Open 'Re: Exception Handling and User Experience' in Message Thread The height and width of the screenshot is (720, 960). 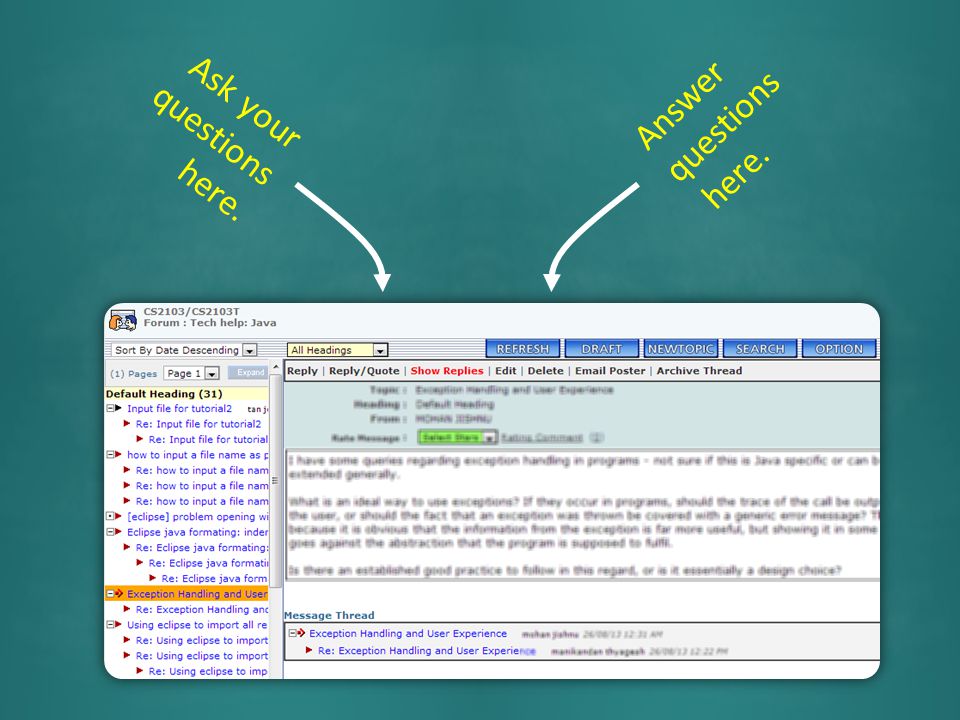(427, 651)
